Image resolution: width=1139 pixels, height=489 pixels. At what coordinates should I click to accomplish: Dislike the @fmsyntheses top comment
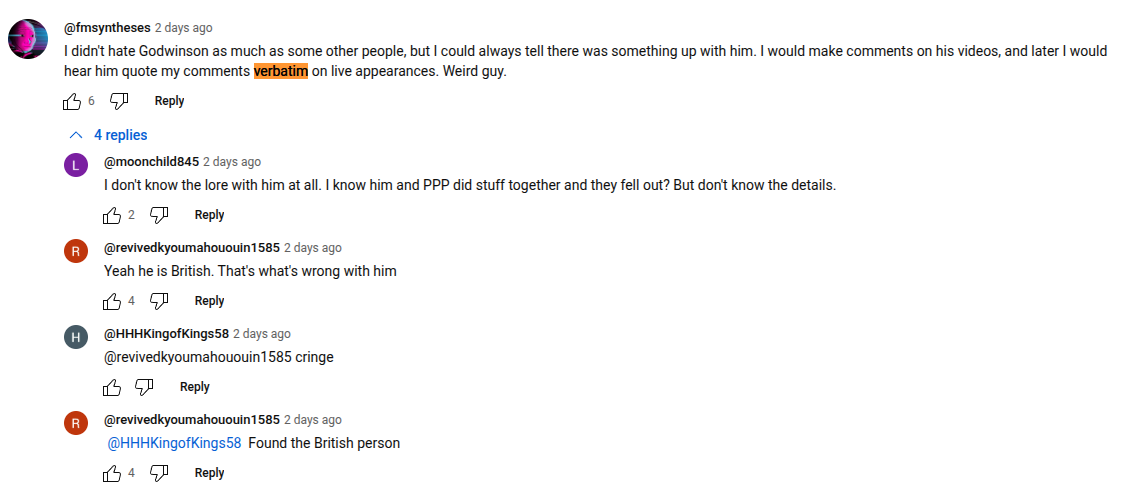pyautogui.click(x=119, y=101)
